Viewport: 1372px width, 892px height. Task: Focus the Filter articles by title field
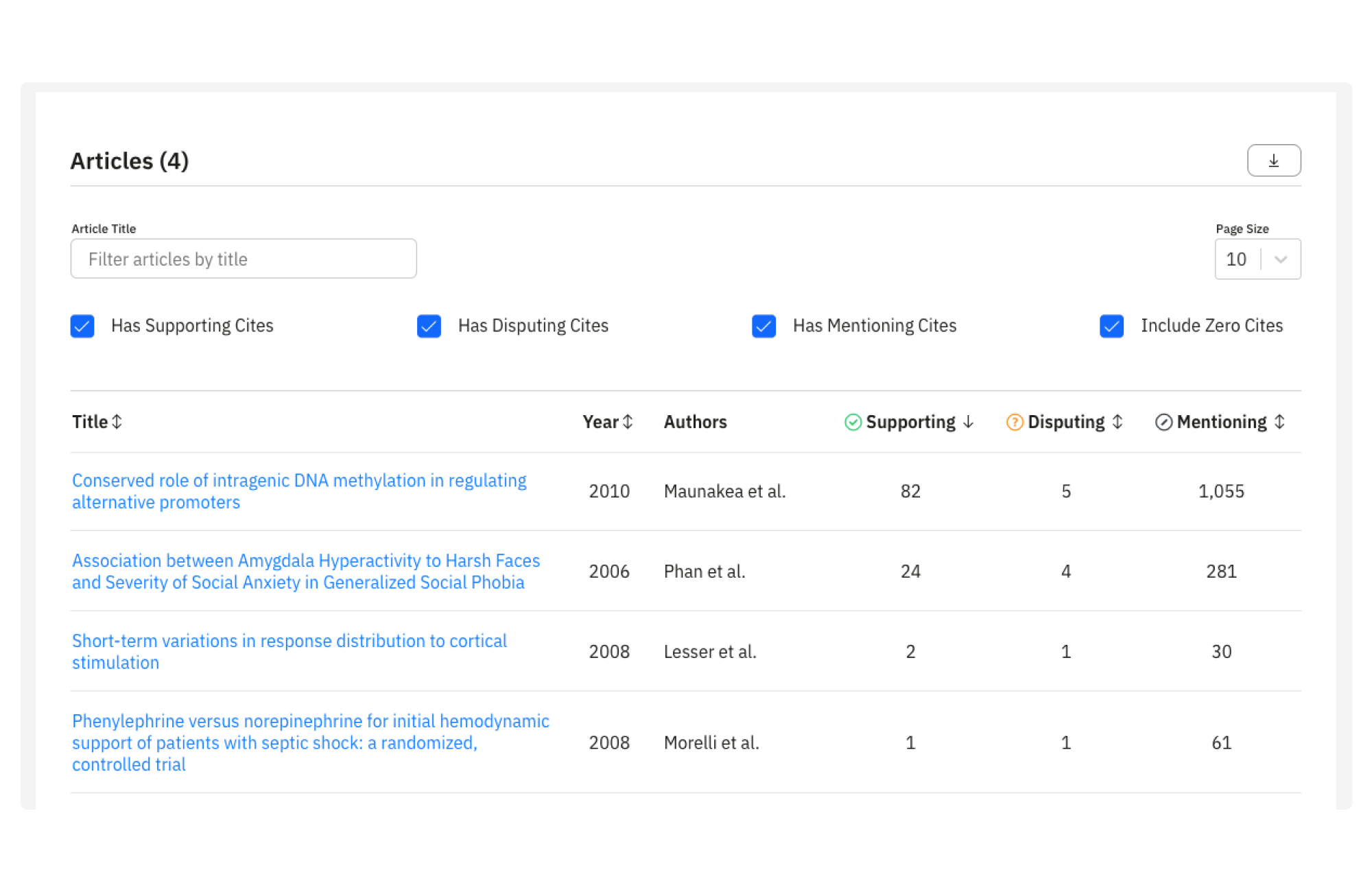click(244, 259)
